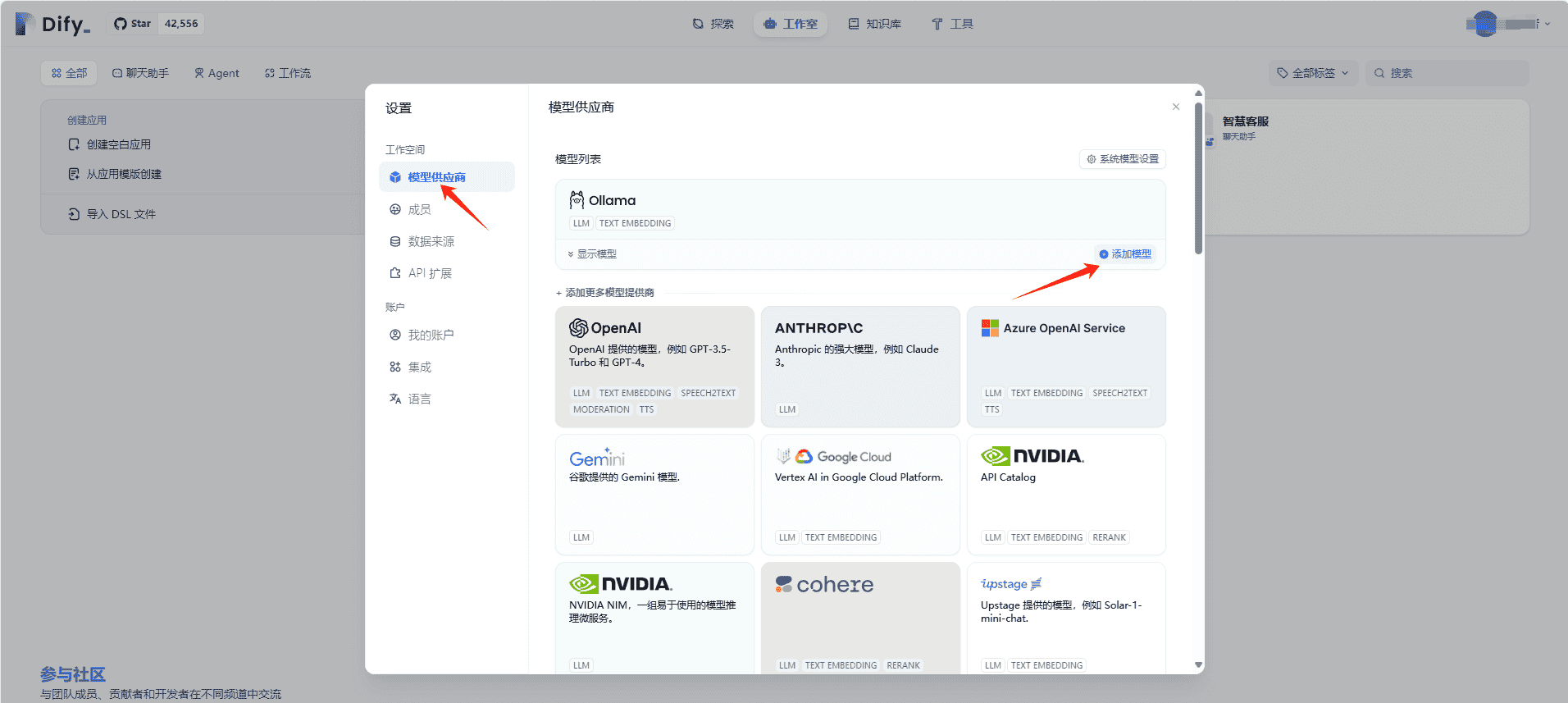Open 集成 settings section

coord(447,367)
